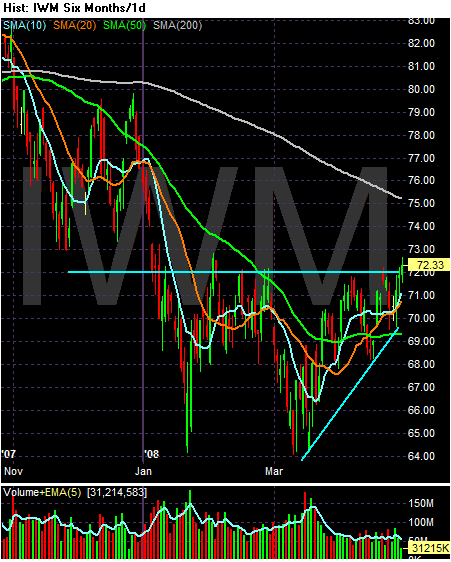Click the 150M volume axis label
This screenshot has width=451, height=562.
coord(421,504)
